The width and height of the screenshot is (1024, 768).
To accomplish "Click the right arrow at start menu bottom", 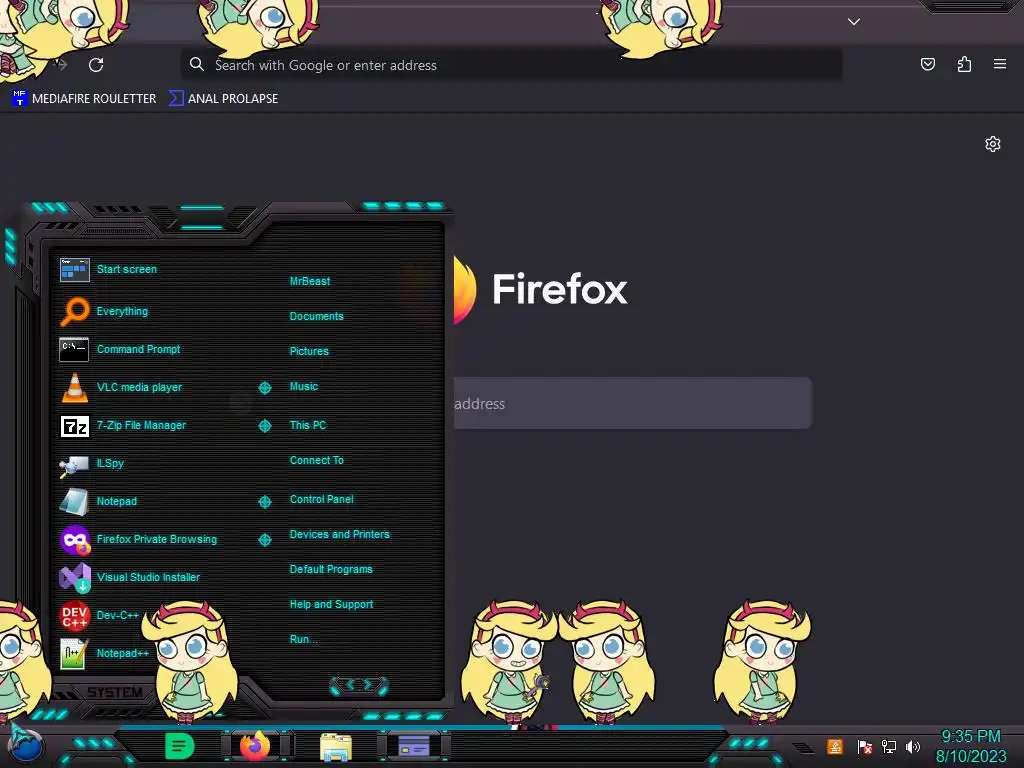I will pos(369,685).
